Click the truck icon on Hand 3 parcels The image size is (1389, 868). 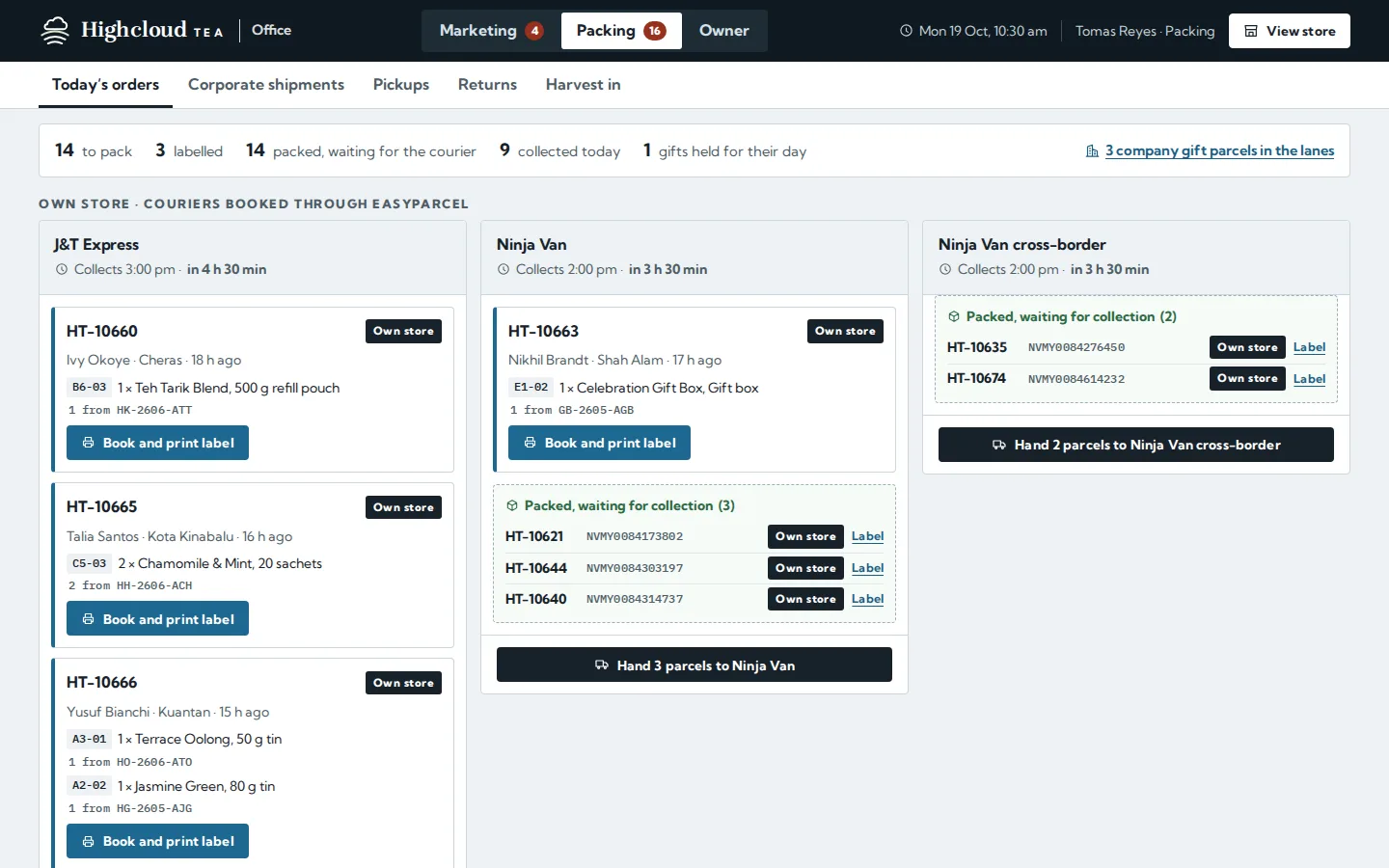[602, 665]
